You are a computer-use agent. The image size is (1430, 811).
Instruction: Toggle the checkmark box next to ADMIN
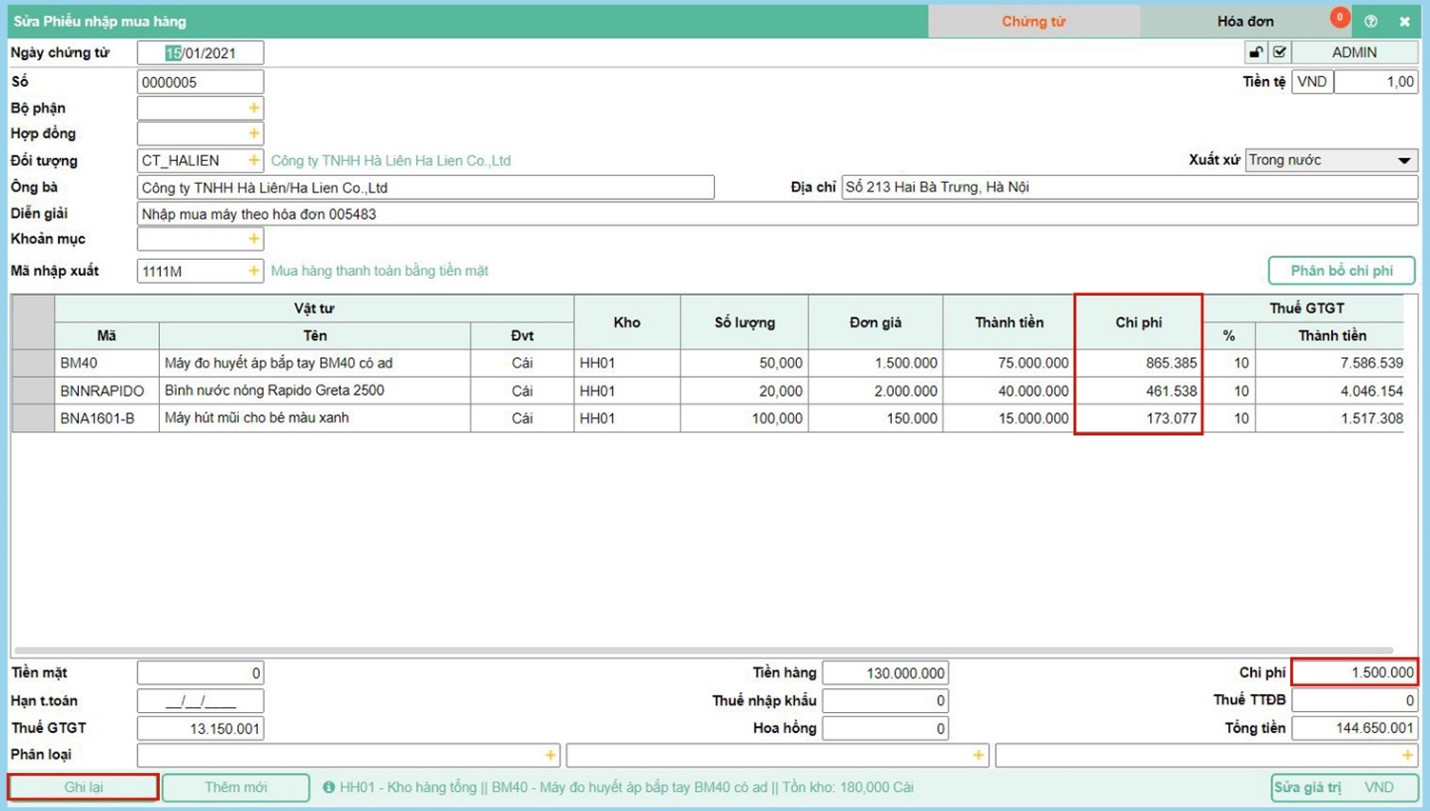click(x=1279, y=53)
